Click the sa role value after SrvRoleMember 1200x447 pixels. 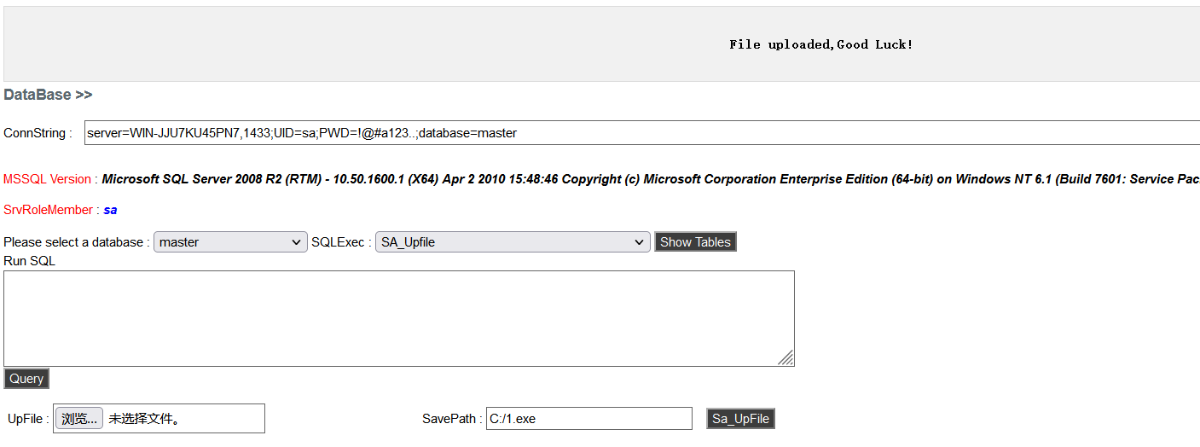click(110, 210)
